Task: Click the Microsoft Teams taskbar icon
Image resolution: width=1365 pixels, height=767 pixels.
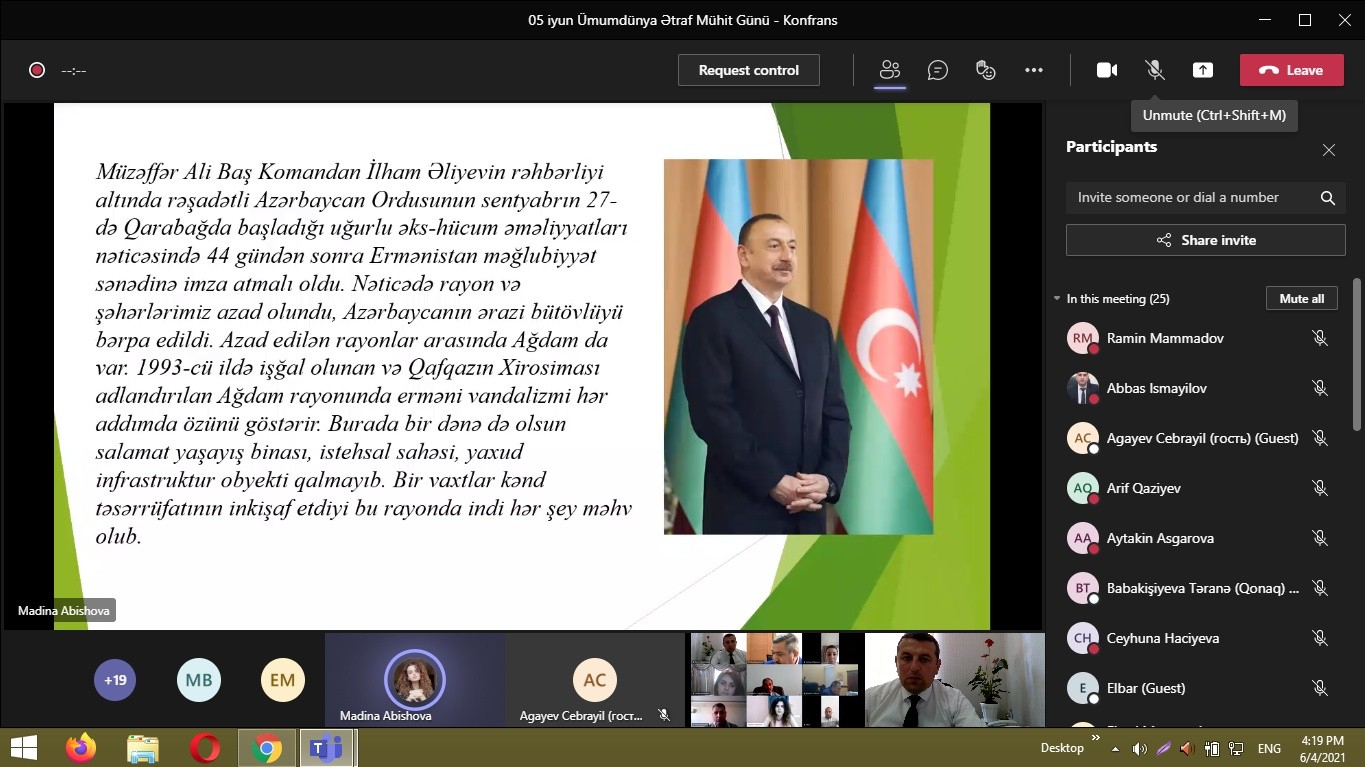Action: pyautogui.click(x=327, y=748)
